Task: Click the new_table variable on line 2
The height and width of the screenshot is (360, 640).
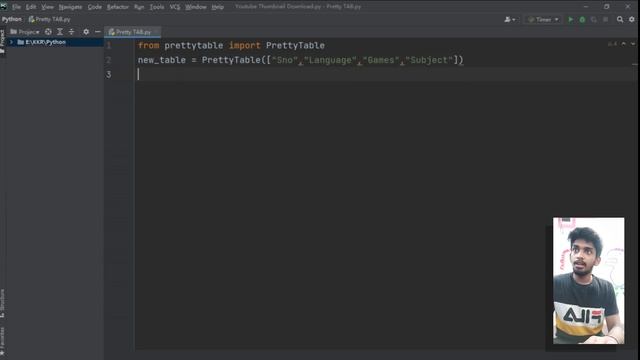Action: coord(162,60)
